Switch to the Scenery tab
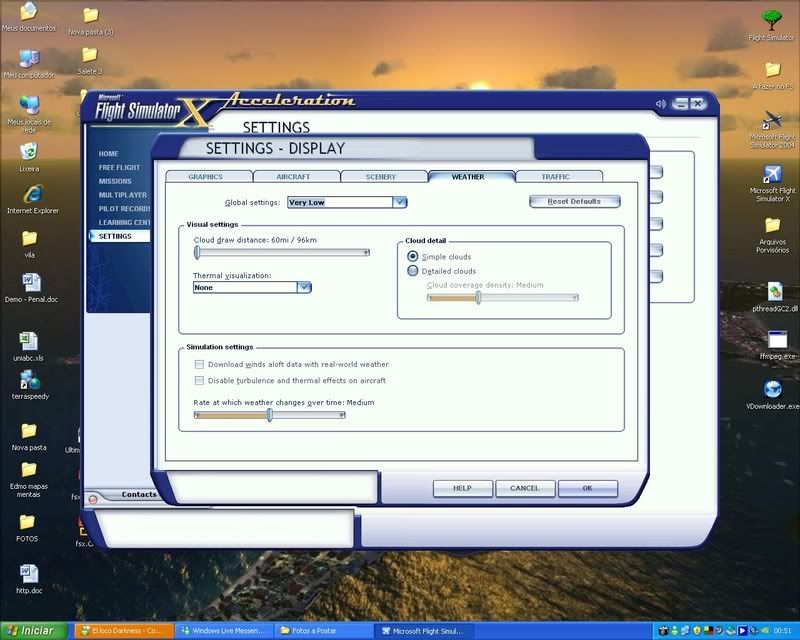Viewport: 800px width, 640px height. [x=381, y=177]
